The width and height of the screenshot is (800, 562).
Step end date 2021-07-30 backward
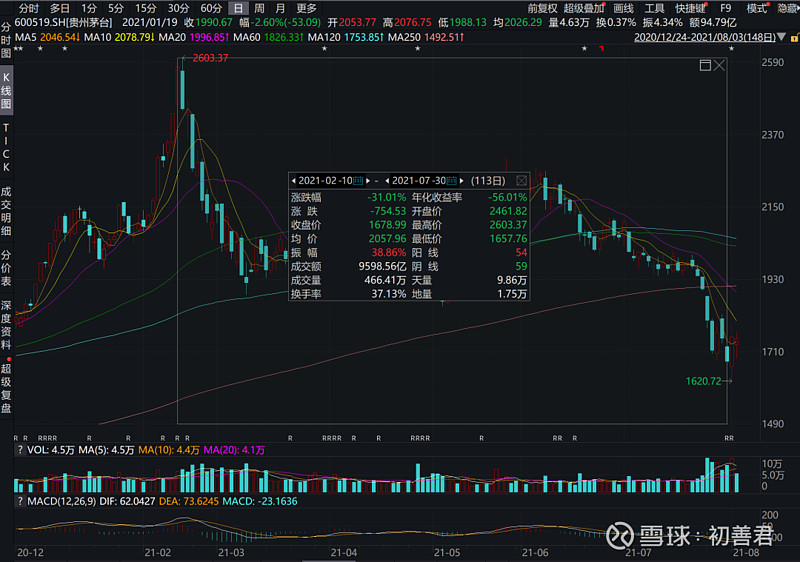click(x=387, y=181)
